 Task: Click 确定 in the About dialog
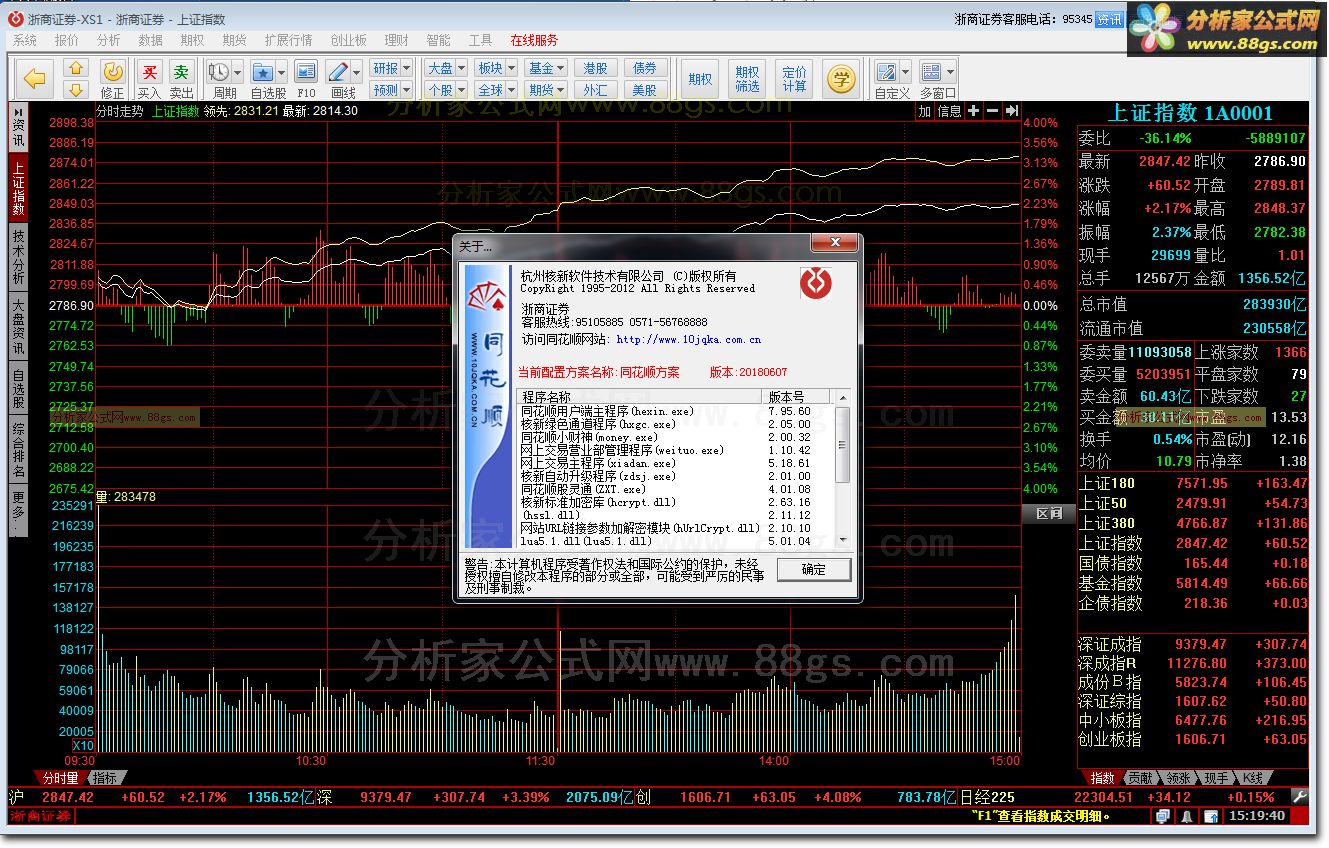click(x=814, y=569)
